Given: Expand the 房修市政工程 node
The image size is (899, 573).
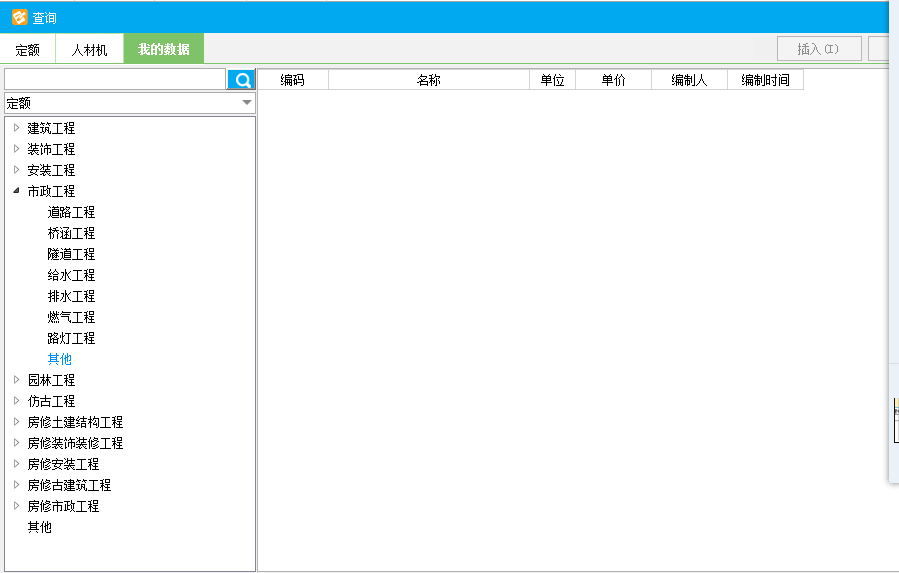Looking at the screenshot, I should coord(17,506).
